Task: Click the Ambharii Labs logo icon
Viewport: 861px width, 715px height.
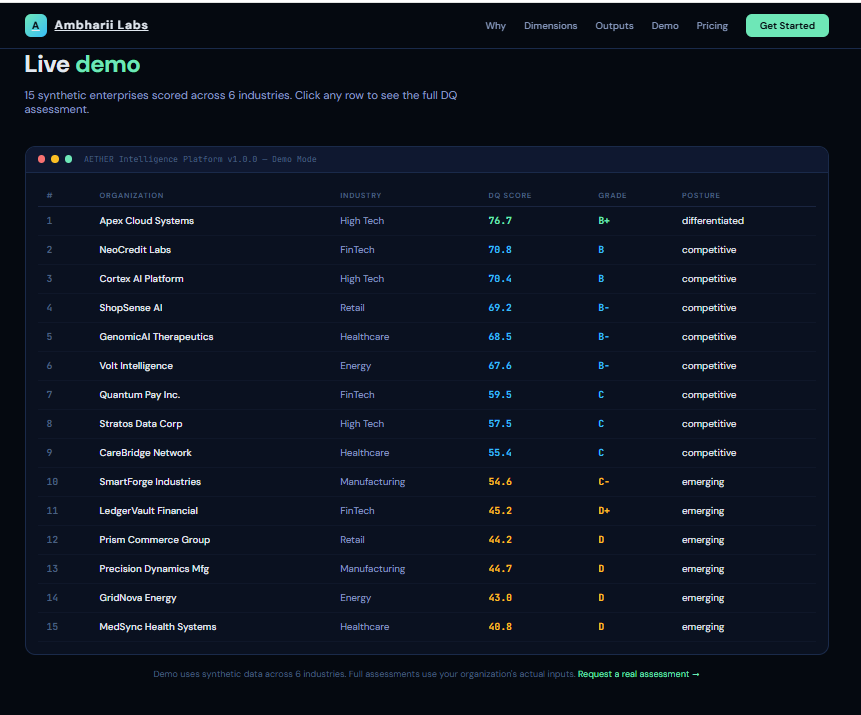Action: tap(36, 26)
